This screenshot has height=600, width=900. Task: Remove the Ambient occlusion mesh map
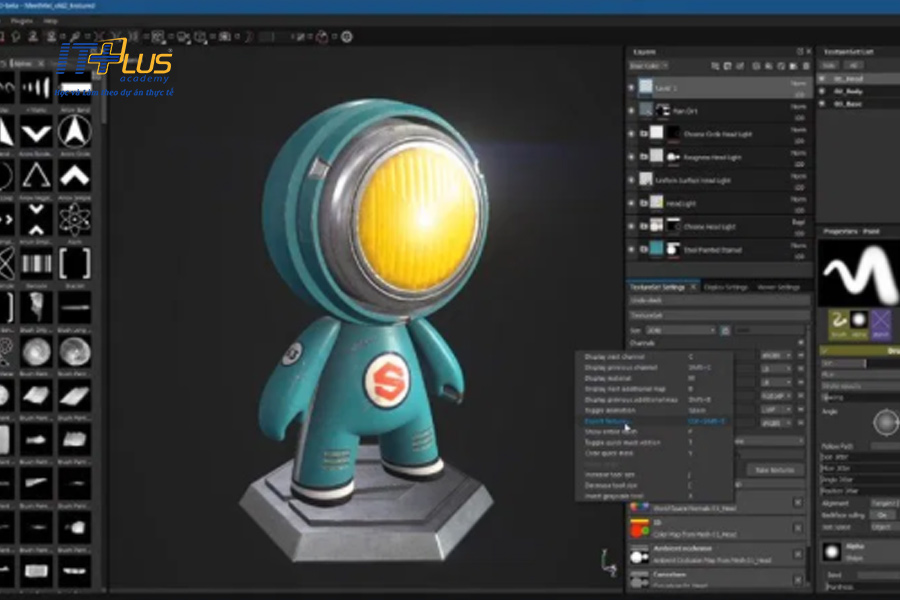click(798, 552)
